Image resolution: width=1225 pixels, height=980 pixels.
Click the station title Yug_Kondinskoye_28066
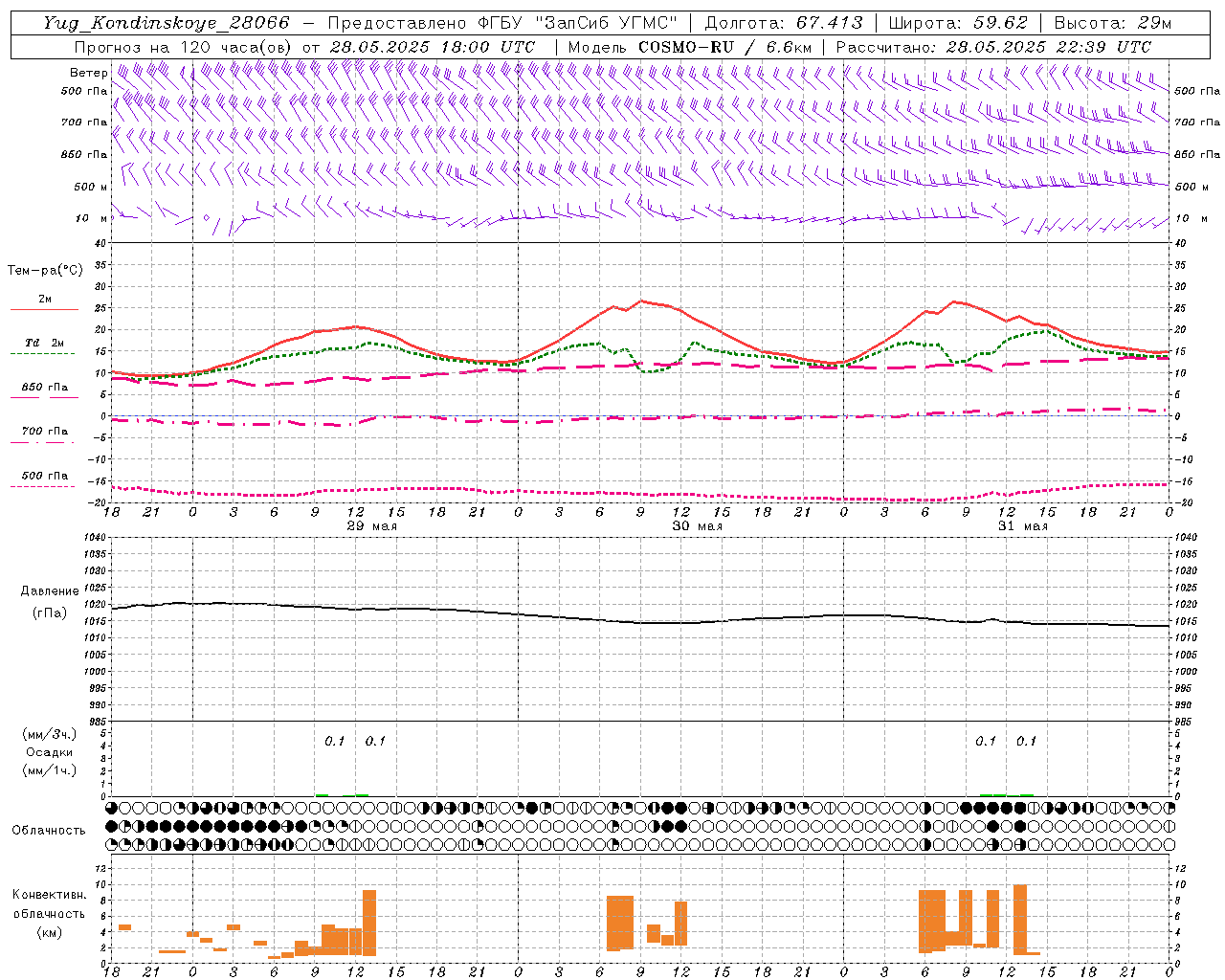167,23
